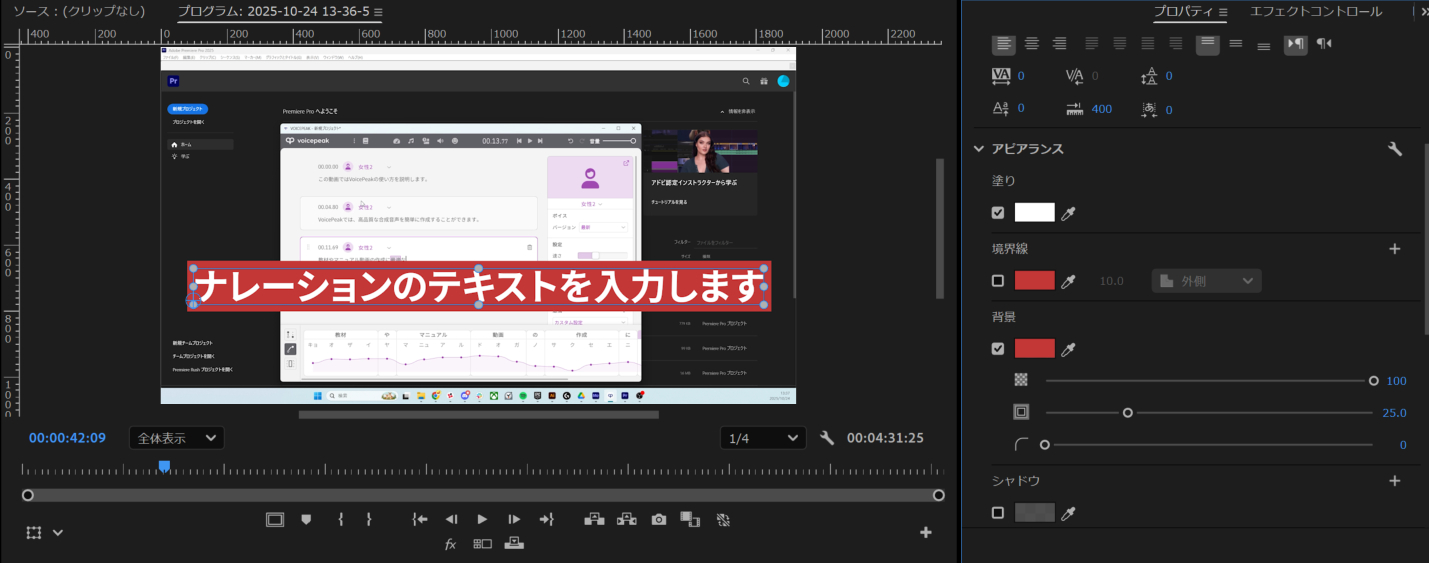Step back one frame
The height and width of the screenshot is (563, 1429).
[x=451, y=519]
